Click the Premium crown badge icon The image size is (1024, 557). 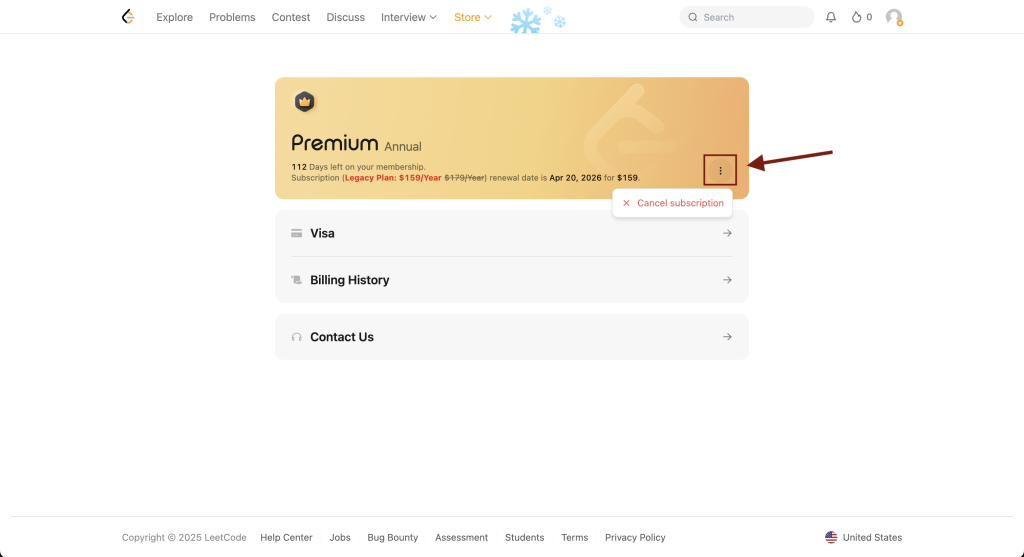pos(304,102)
